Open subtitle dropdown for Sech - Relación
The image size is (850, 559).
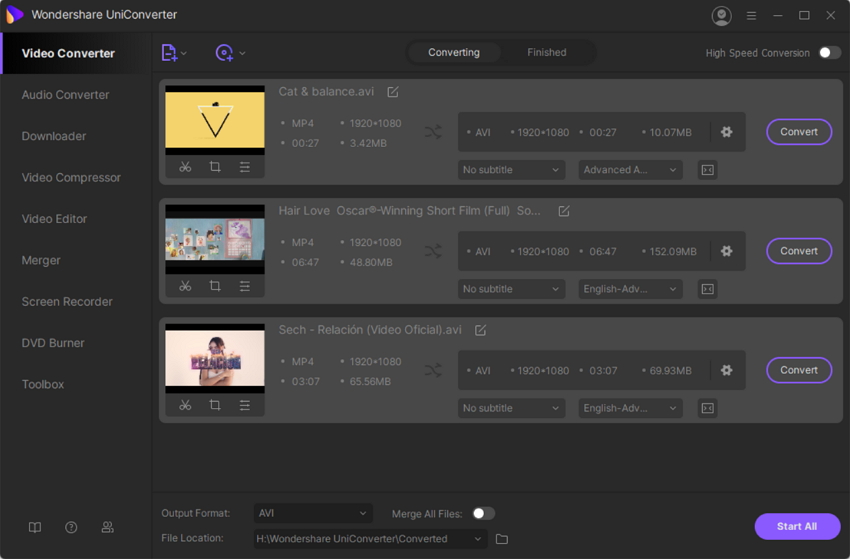pyautogui.click(x=511, y=408)
